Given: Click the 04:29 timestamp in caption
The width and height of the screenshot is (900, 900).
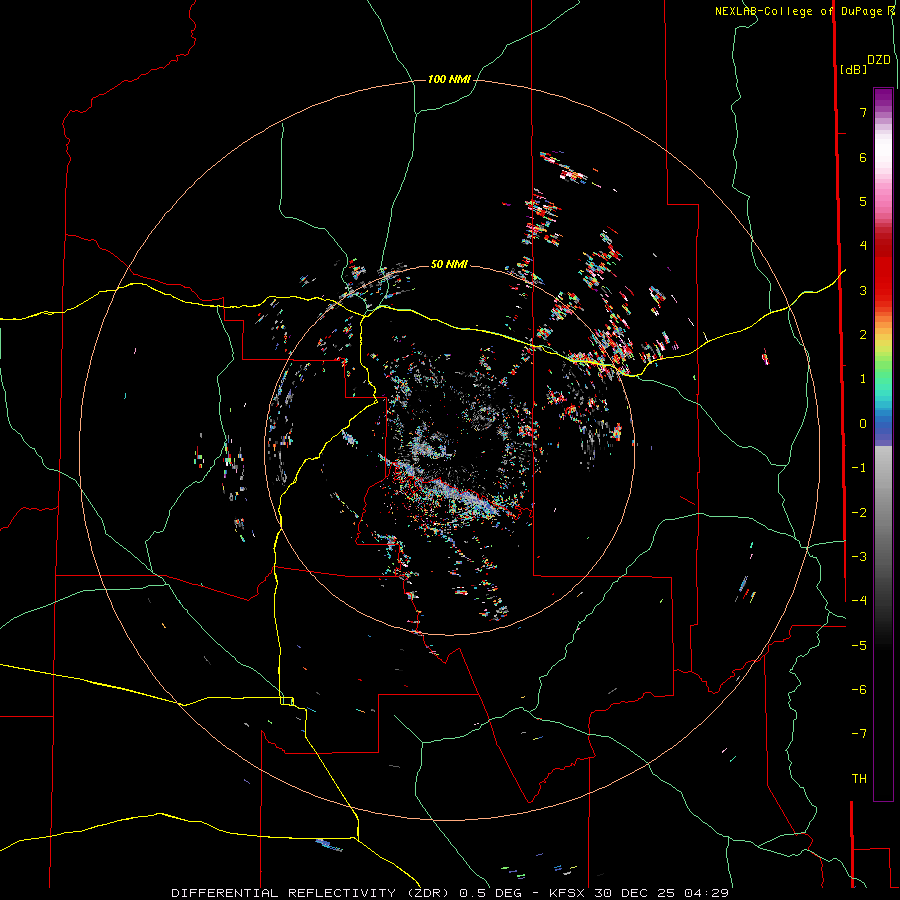Looking at the screenshot, I should pyautogui.click(x=707, y=893).
